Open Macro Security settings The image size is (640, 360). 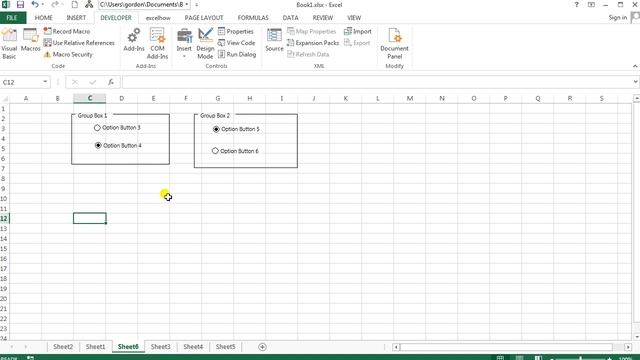point(68,54)
